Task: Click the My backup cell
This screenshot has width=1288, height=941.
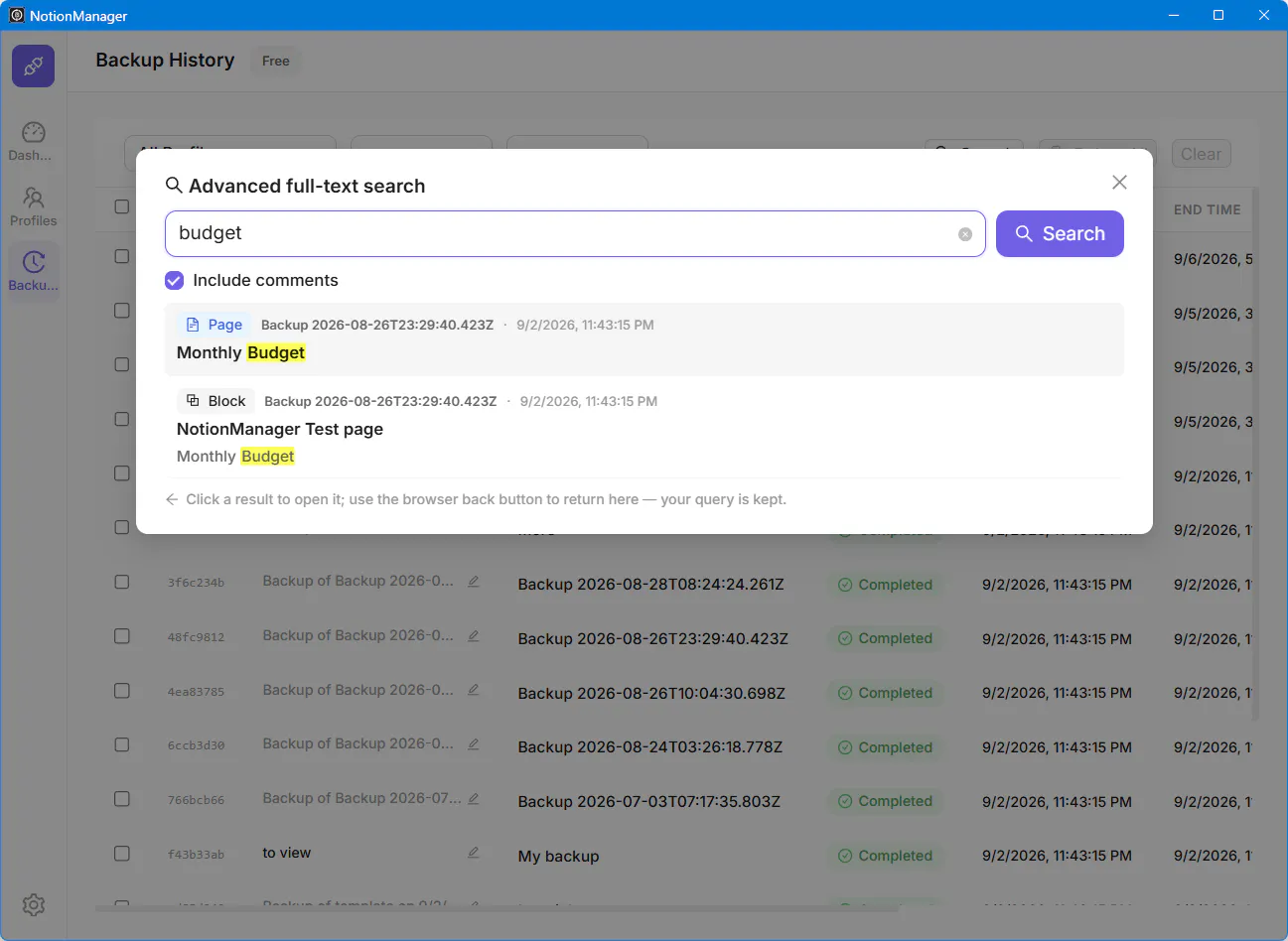Action: [x=558, y=856]
